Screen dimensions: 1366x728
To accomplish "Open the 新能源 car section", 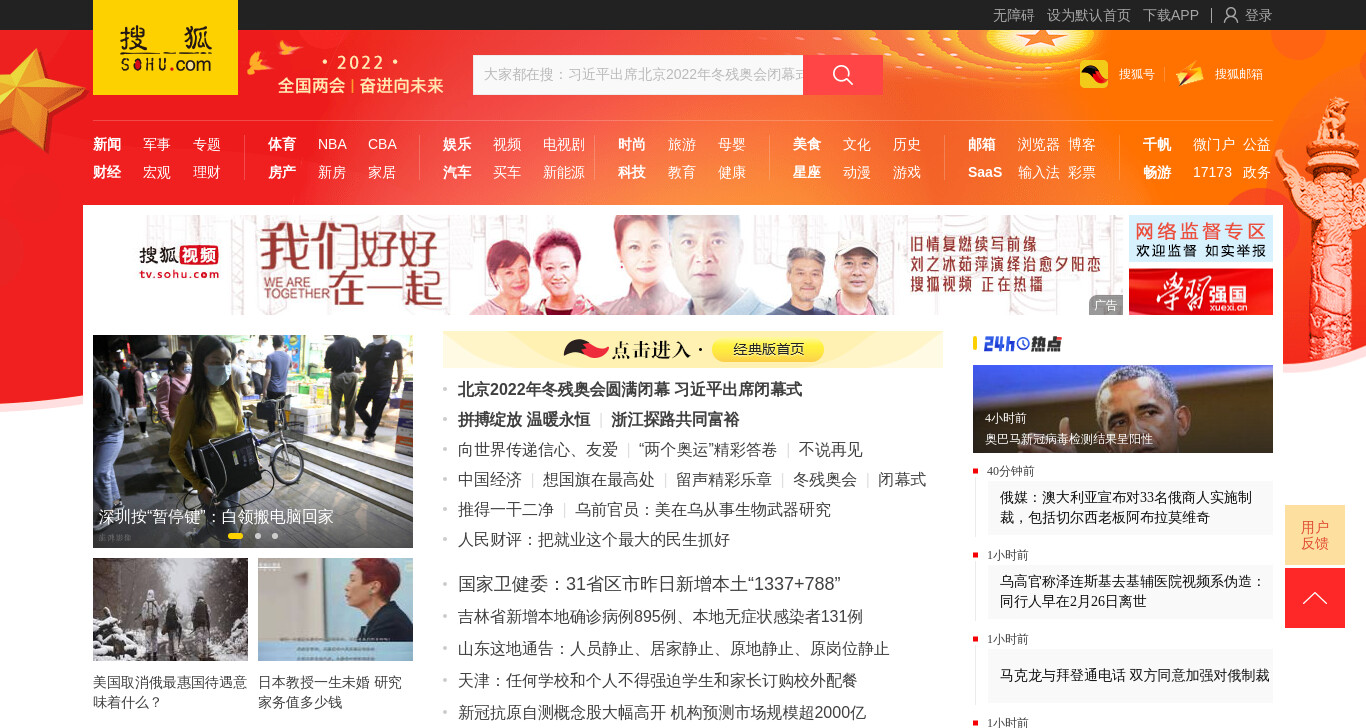I will click(564, 172).
